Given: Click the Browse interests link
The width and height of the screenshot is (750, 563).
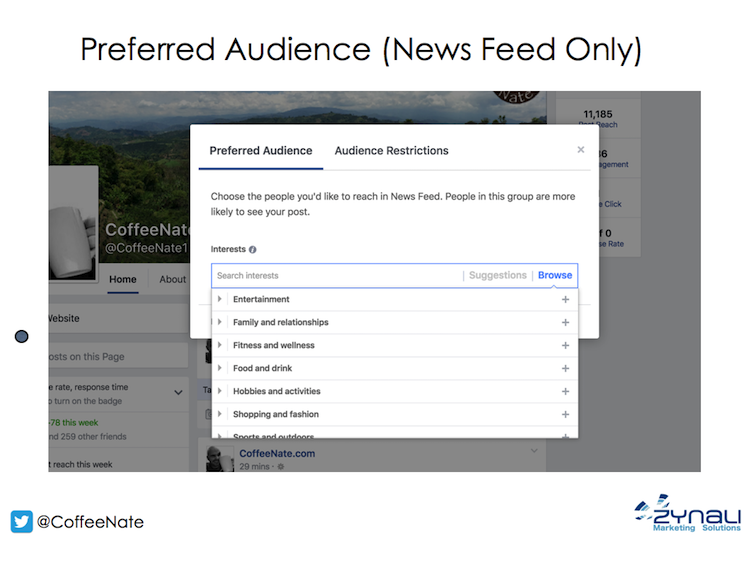Looking at the screenshot, I should [x=555, y=275].
